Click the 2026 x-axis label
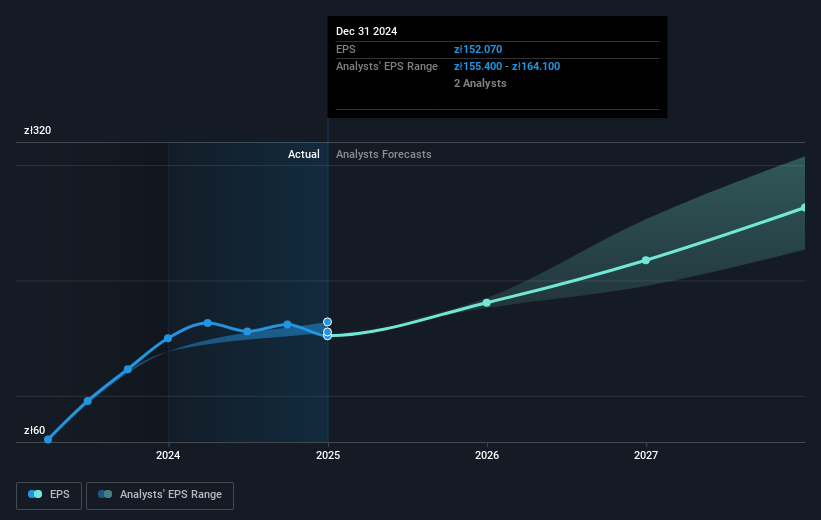This screenshot has width=821, height=520. [487, 455]
